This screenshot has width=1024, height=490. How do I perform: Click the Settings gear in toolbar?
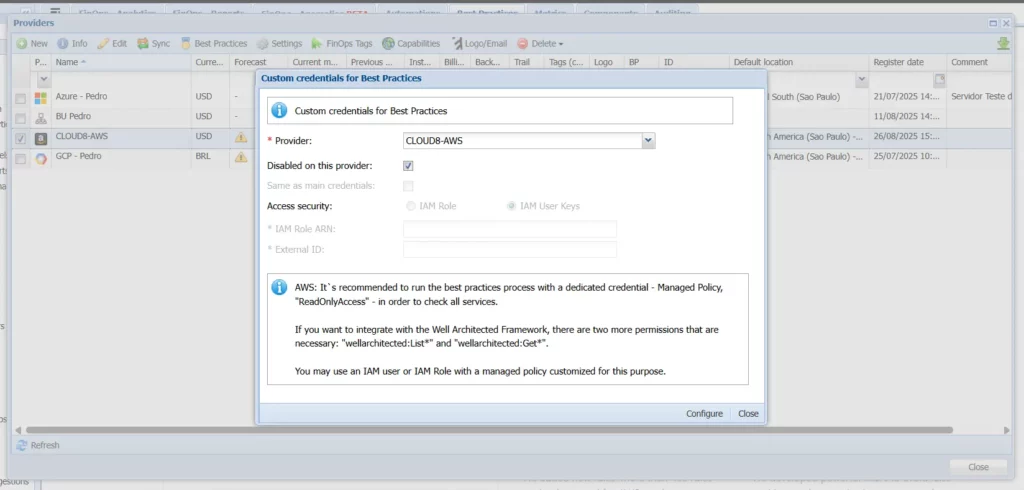(x=263, y=44)
